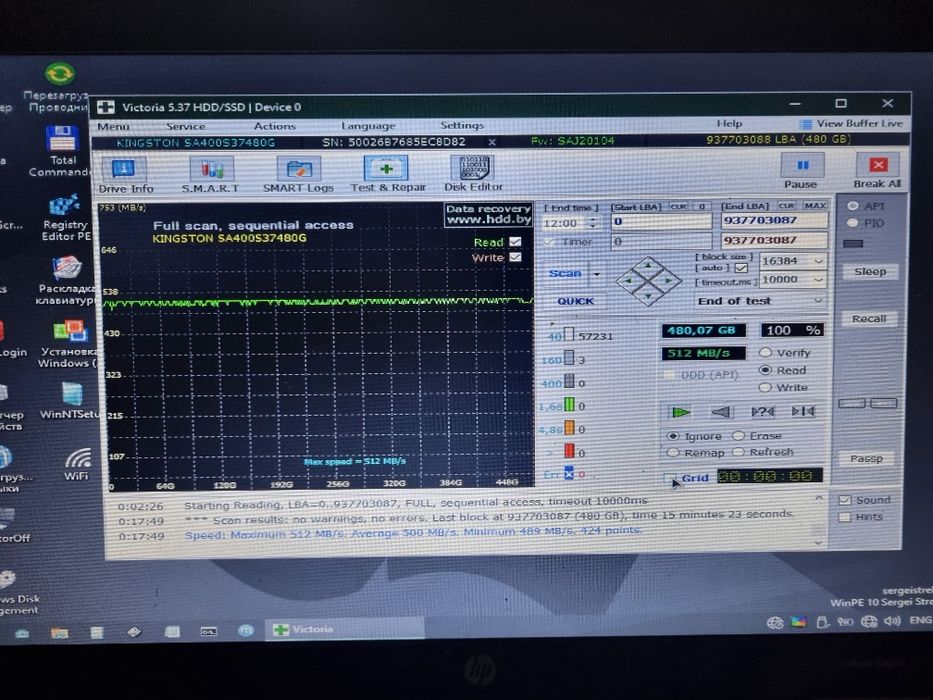Click the Sleep button
This screenshot has width=933, height=700.
point(870,271)
